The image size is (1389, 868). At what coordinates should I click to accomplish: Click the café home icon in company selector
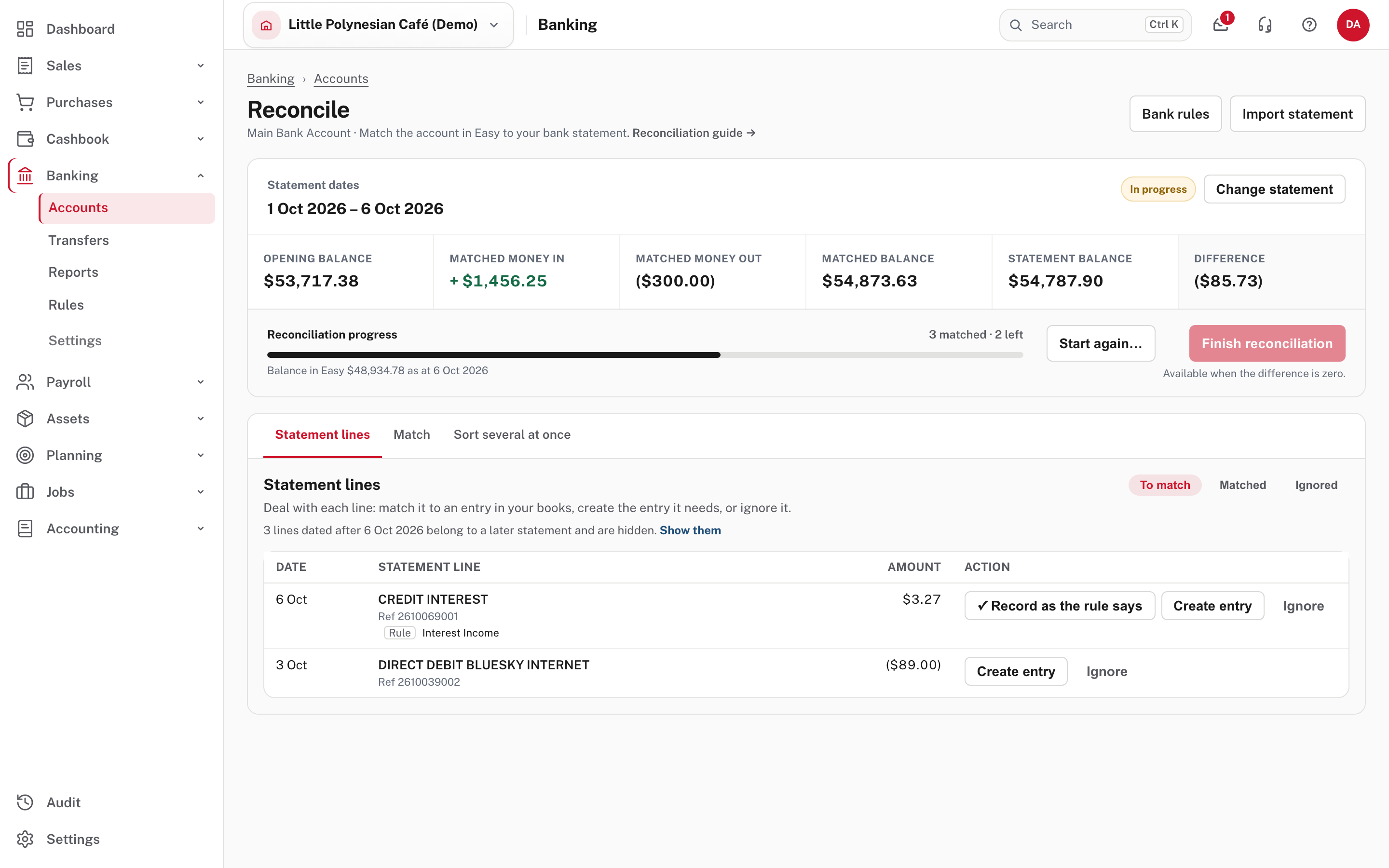[266, 25]
